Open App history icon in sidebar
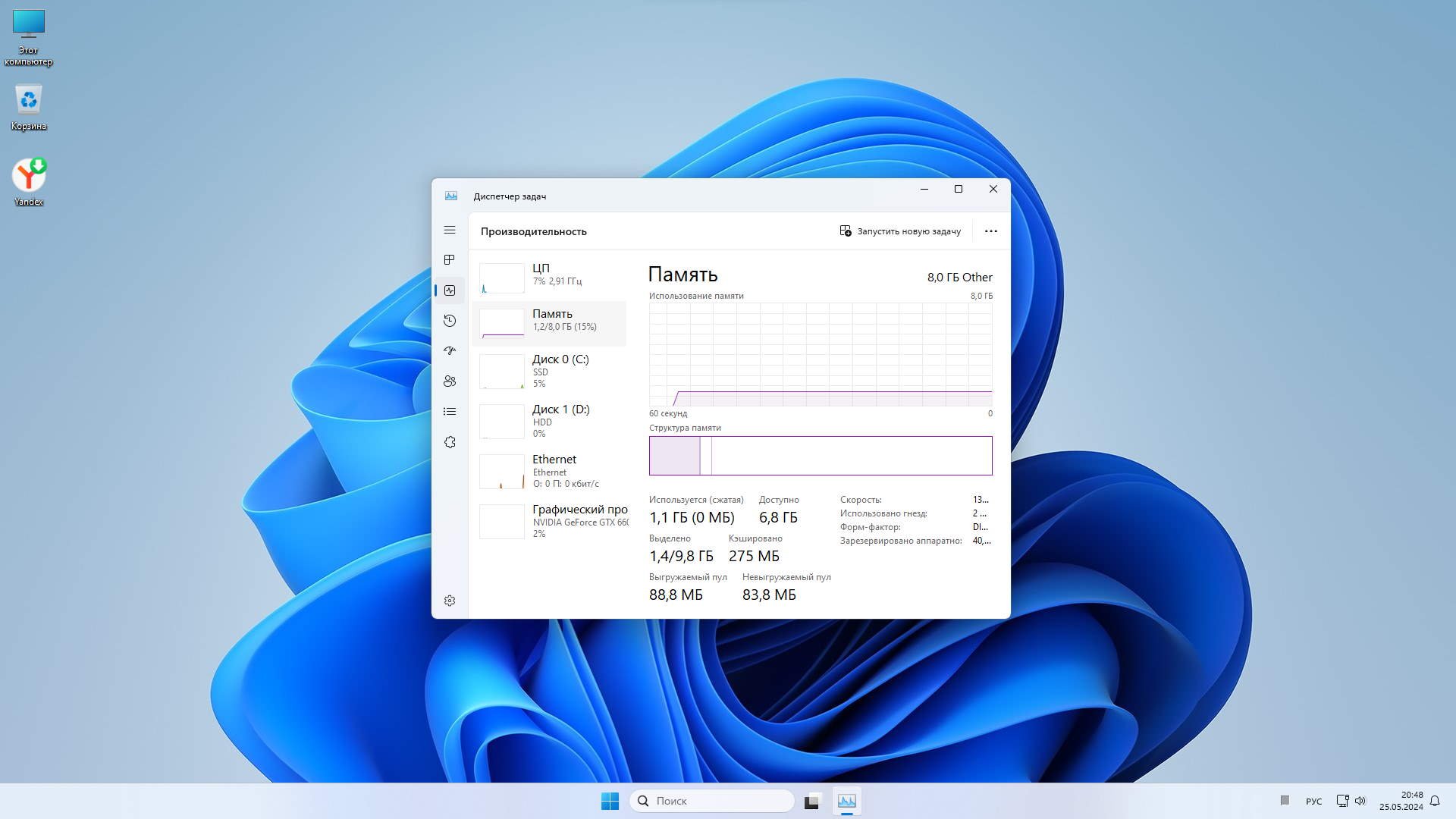The height and width of the screenshot is (819, 1456). coord(450,321)
